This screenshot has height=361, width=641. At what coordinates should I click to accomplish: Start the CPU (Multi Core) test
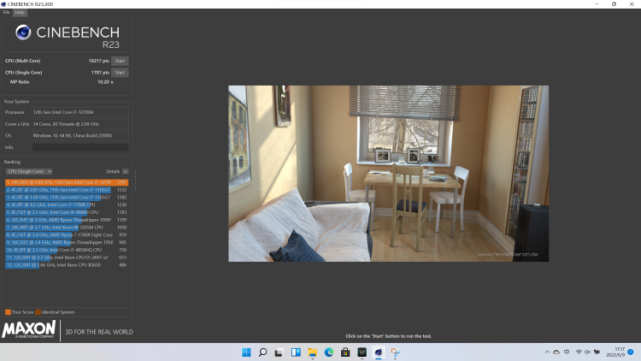tap(120, 61)
